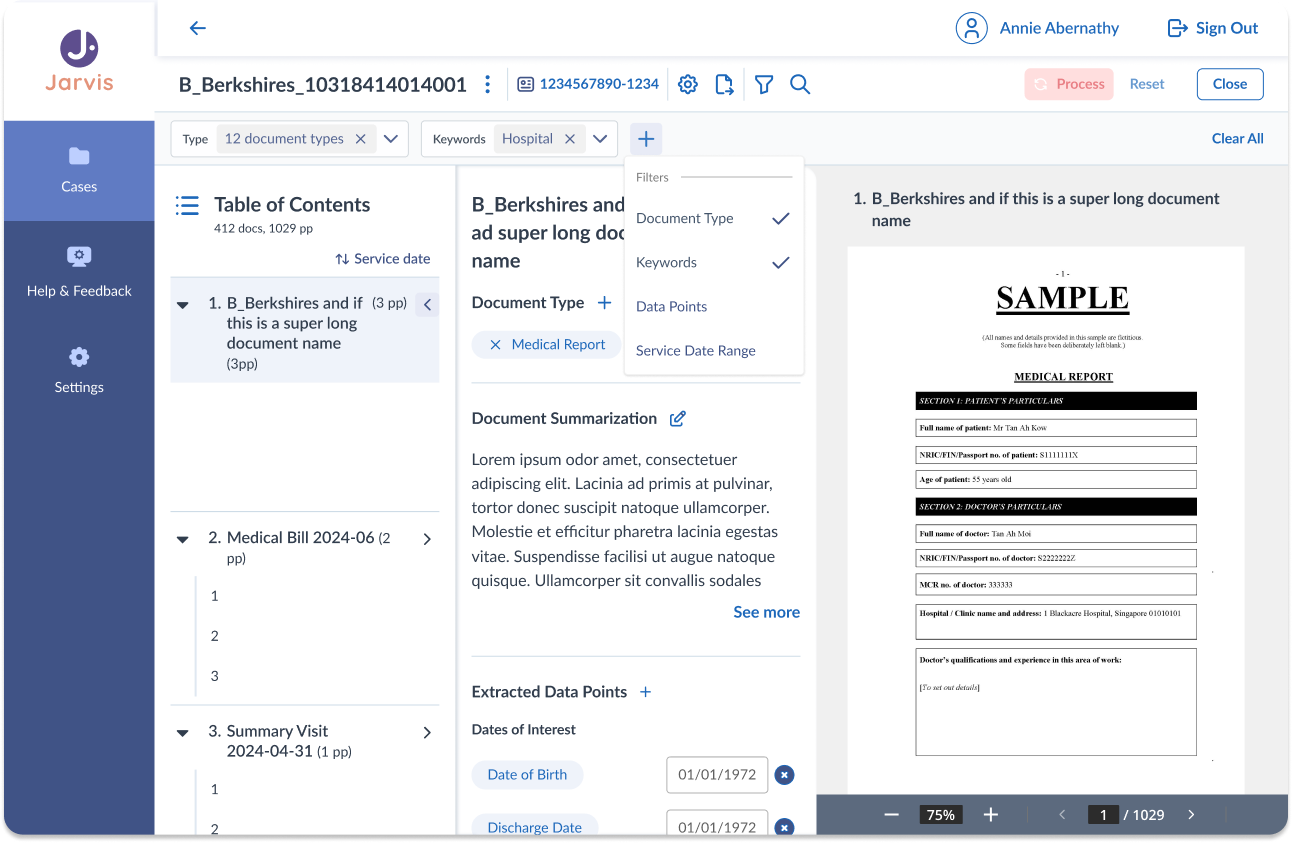This screenshot has width=1293, height=843.
Task: Select page 2 under Medical Bill 2024-06
Action: (214, 636)
